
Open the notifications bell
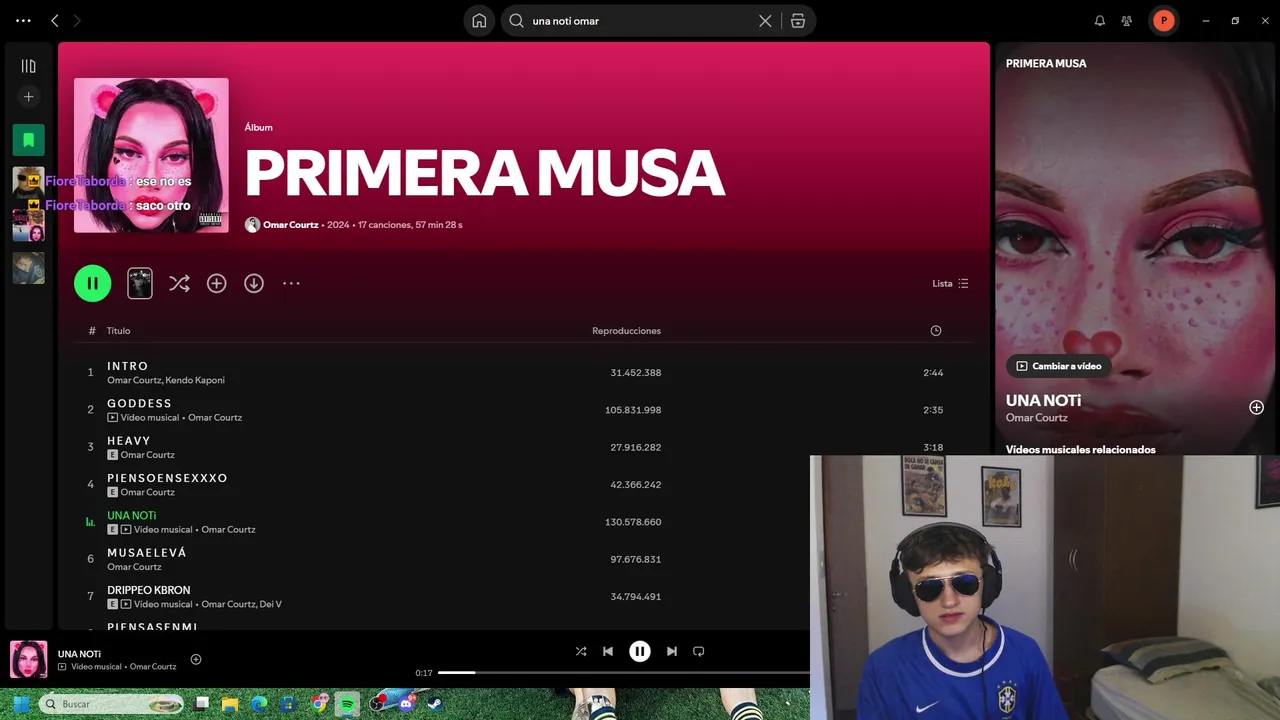click(1100, 20)
